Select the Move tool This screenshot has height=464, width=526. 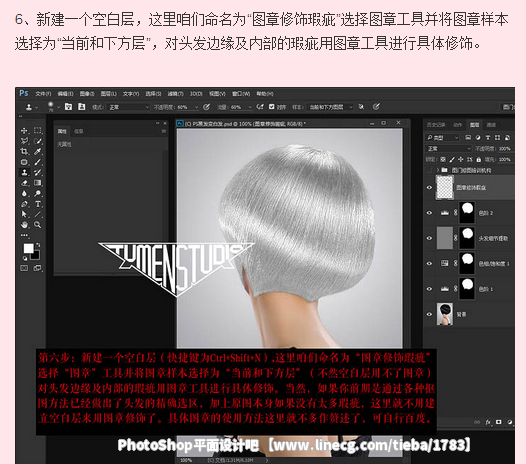point(24,131)
